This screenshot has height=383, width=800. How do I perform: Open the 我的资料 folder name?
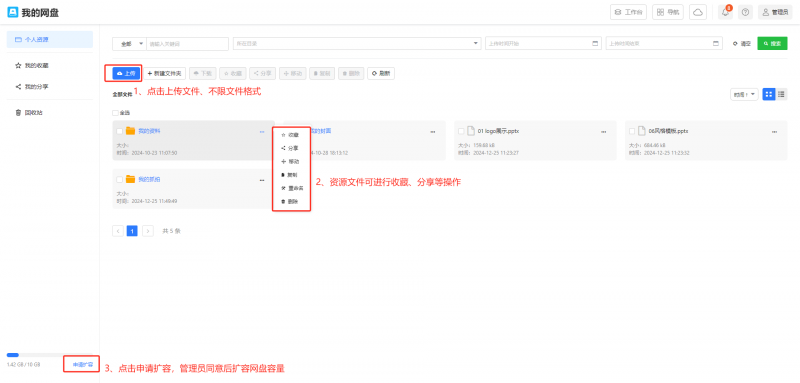pos(149,131)
